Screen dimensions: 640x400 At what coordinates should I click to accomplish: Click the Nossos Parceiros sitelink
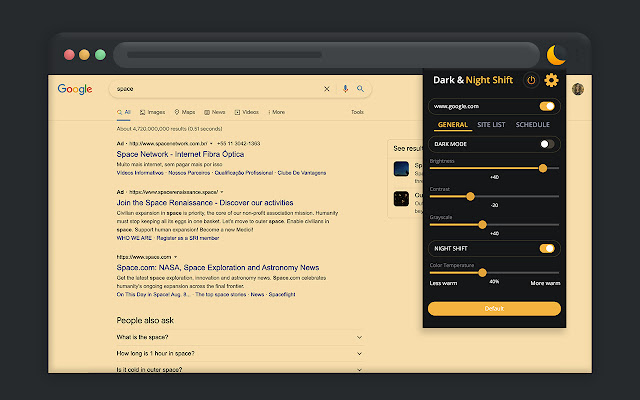(189, 173)
